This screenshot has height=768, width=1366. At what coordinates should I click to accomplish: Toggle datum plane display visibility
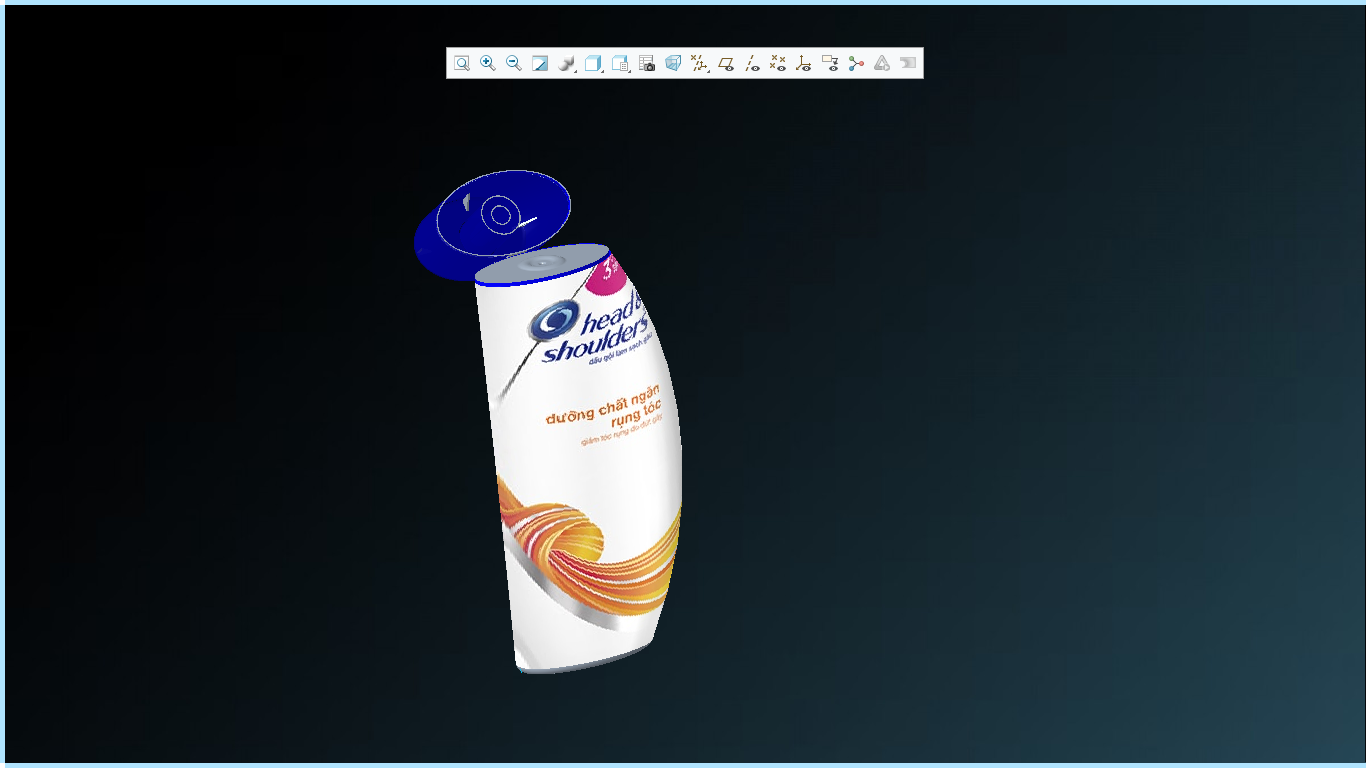[727, 63]
